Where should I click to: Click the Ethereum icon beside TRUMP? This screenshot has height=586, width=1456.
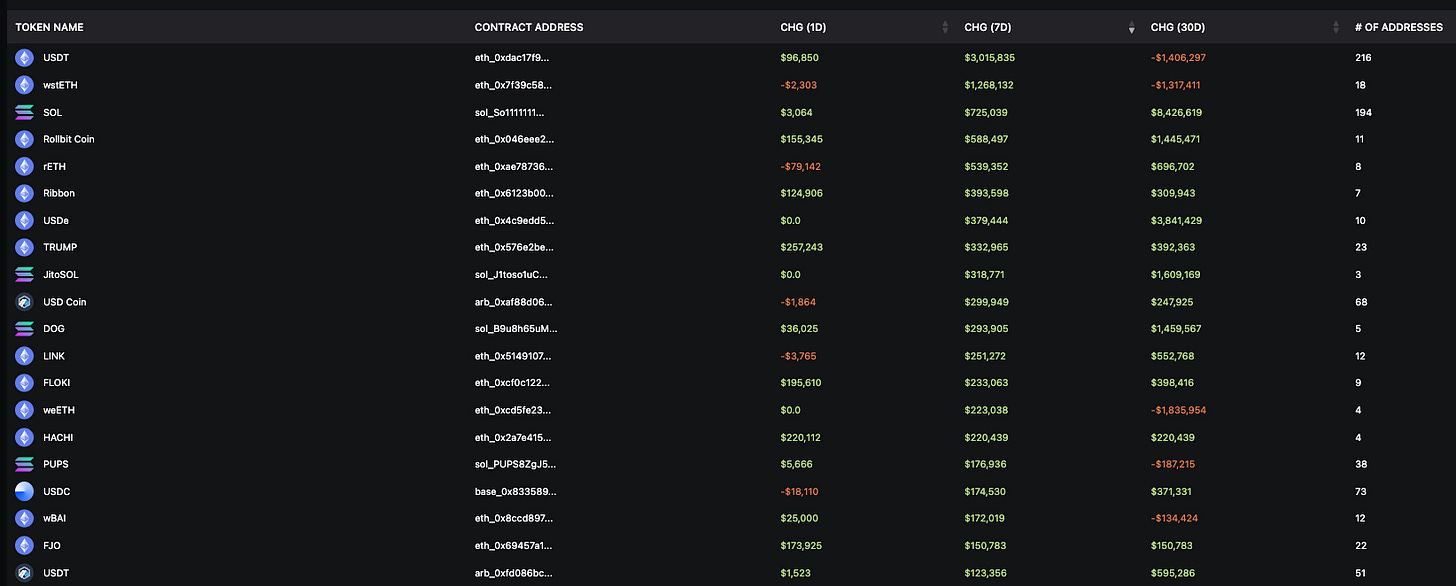[24, 247]
